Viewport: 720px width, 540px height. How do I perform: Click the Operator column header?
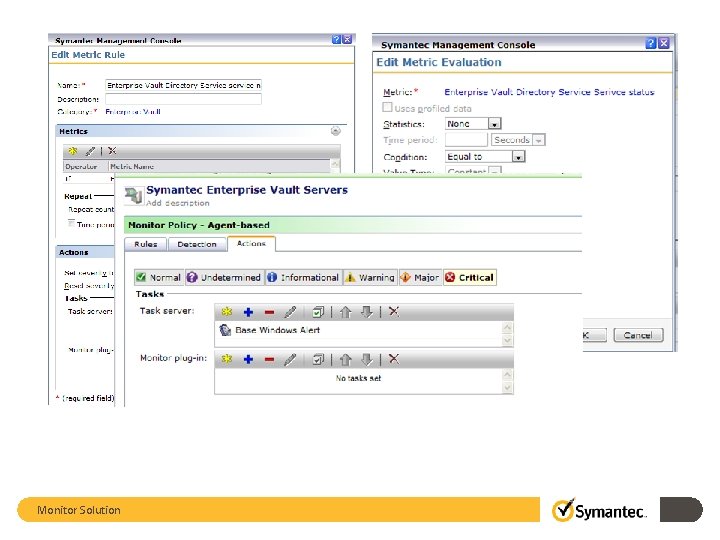coord(85,166)
